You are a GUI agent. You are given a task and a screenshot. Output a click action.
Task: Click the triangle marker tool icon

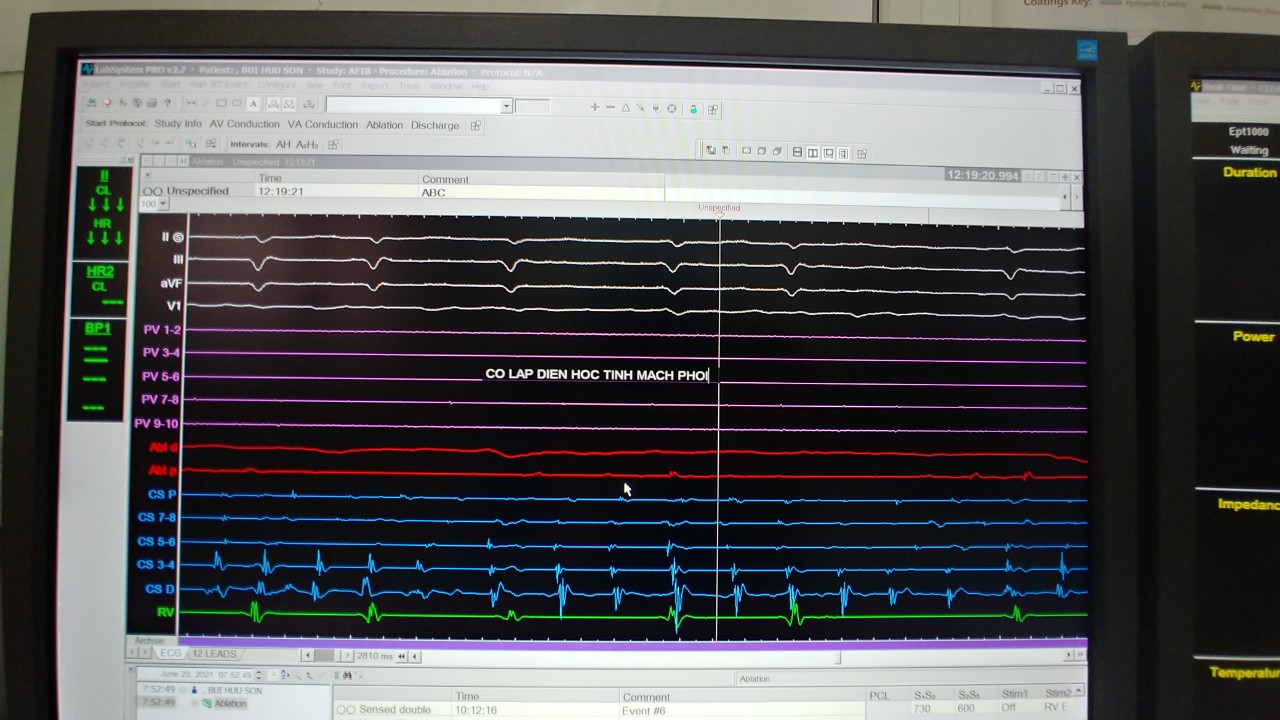[x=625, y=108]
